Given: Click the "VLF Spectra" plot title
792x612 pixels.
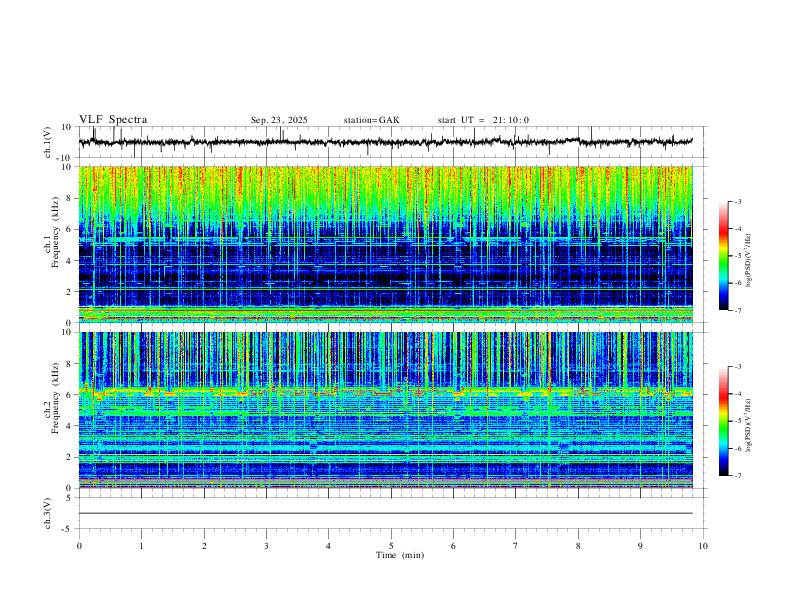Looking at the screenshot, I should click(113, 120).
